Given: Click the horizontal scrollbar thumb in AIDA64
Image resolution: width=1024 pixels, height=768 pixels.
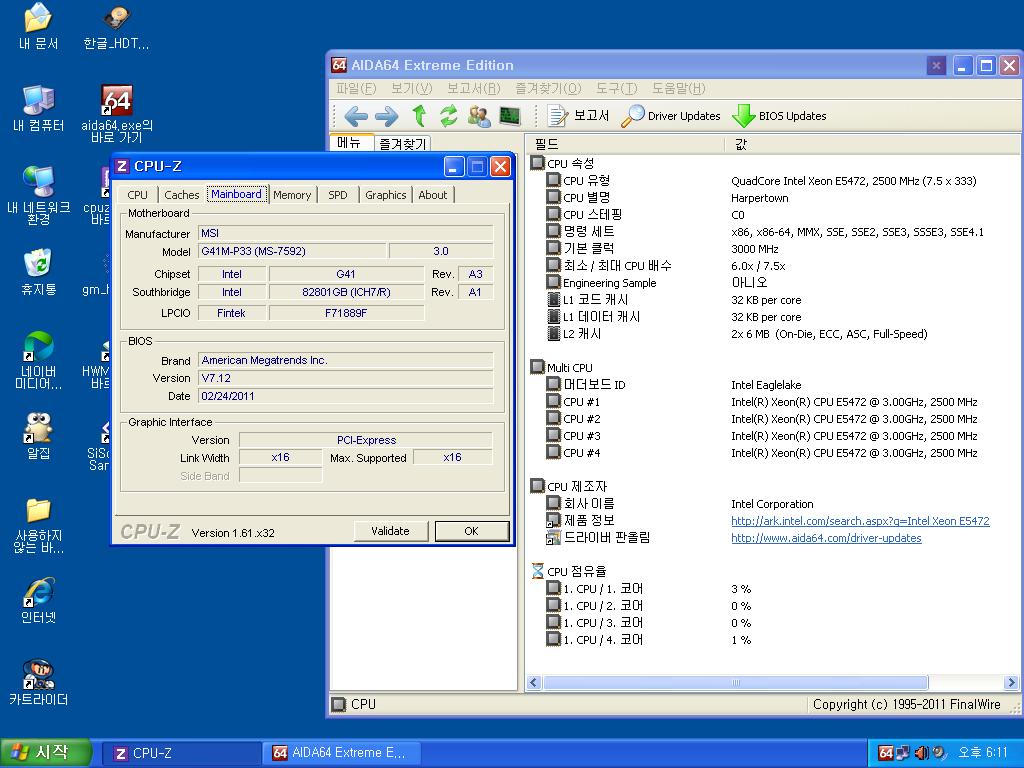Looking at the screenshot, I should (x=735, y=682).
